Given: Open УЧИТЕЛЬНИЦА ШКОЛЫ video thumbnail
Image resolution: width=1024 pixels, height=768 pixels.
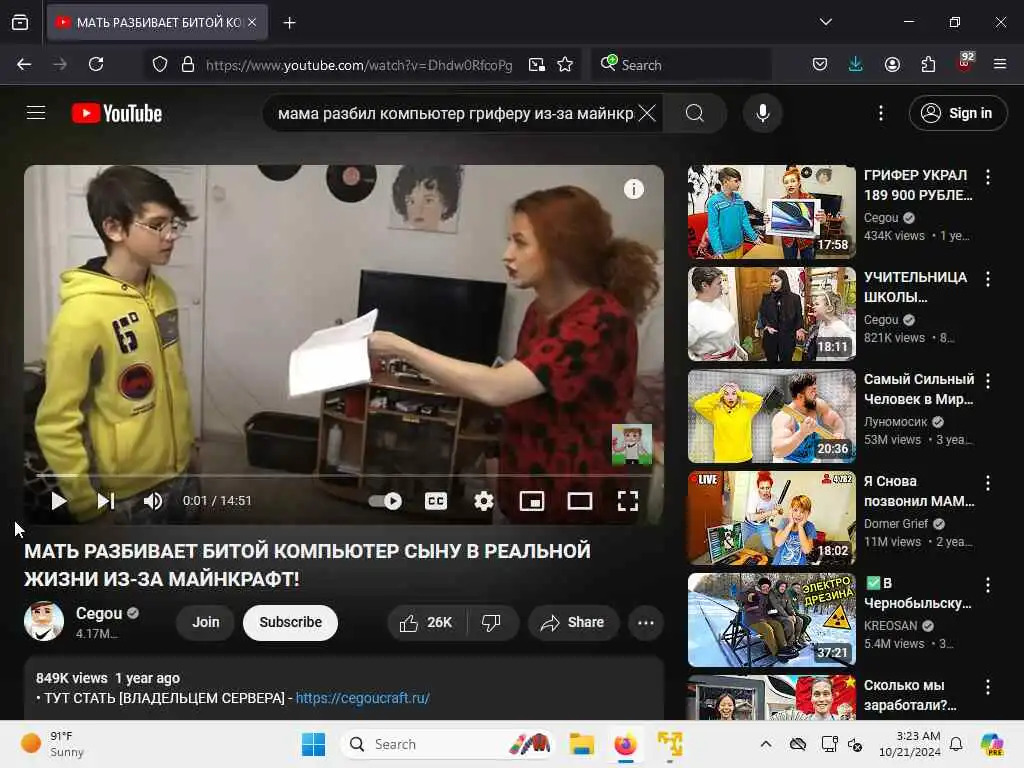Looking at the screenshot, I should (771, 313).
